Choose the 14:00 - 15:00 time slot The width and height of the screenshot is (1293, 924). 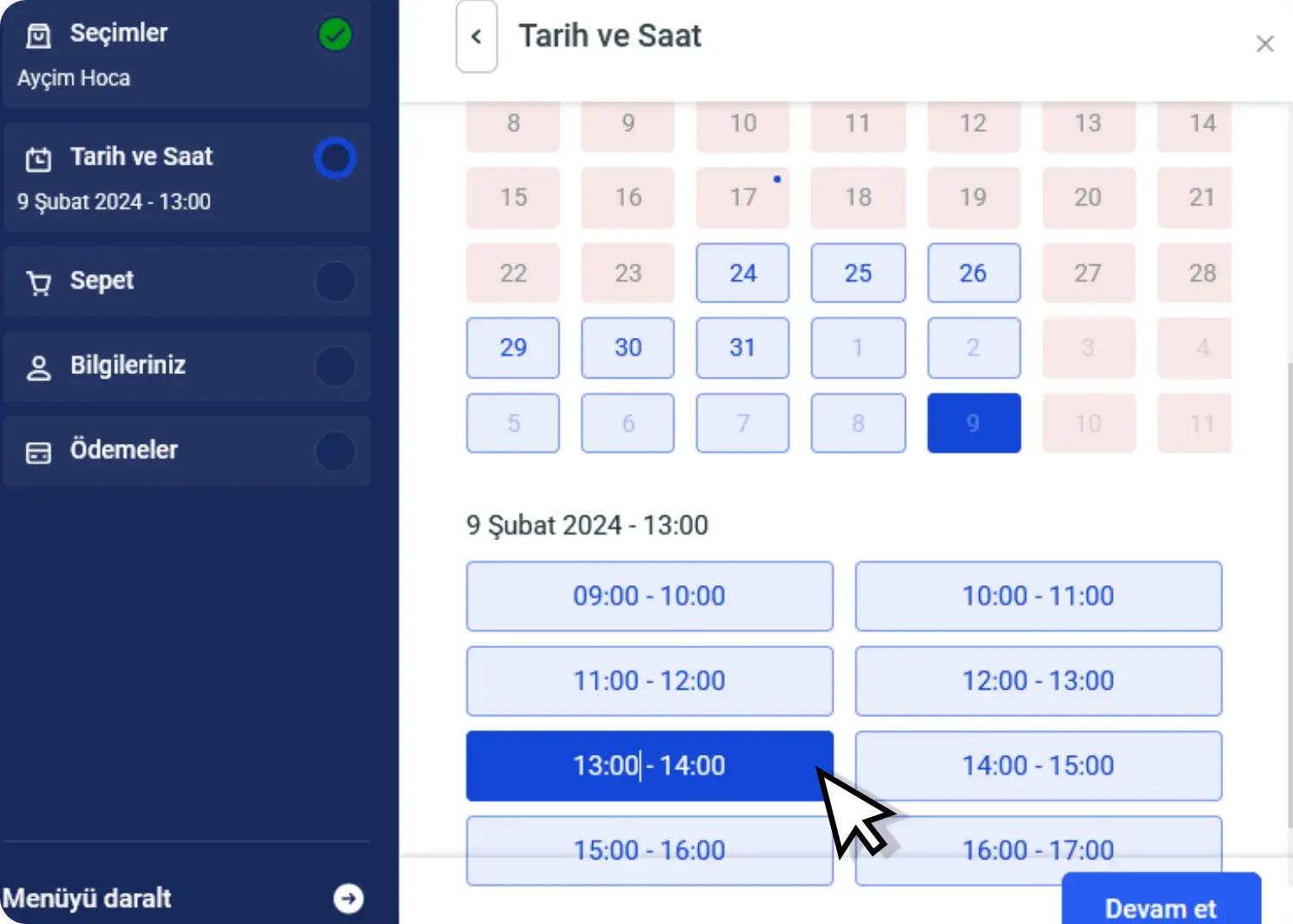click(1038, 765)
